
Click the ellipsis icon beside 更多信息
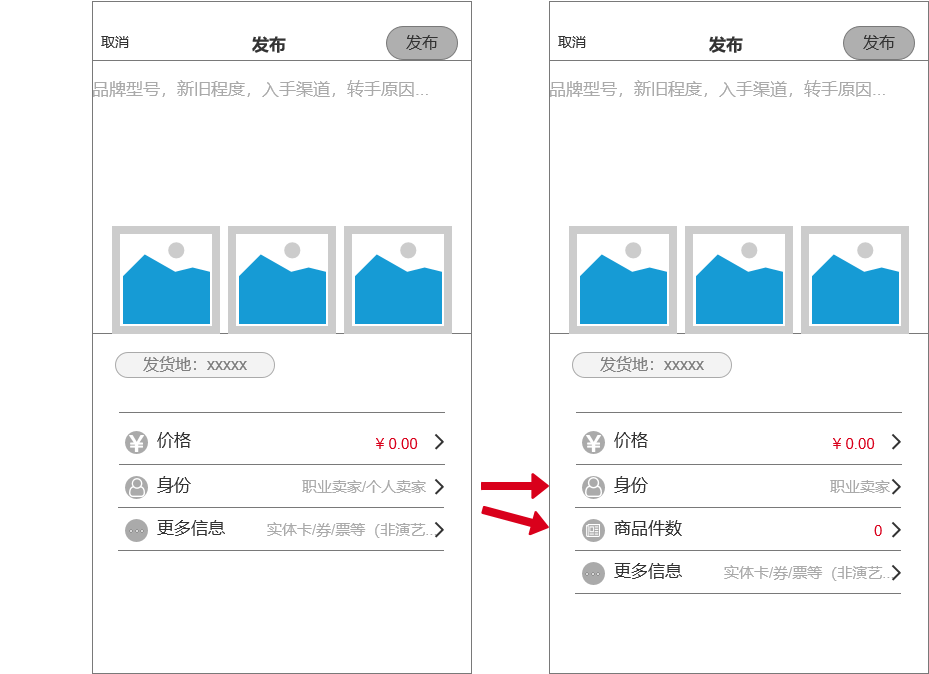point(136,529)
